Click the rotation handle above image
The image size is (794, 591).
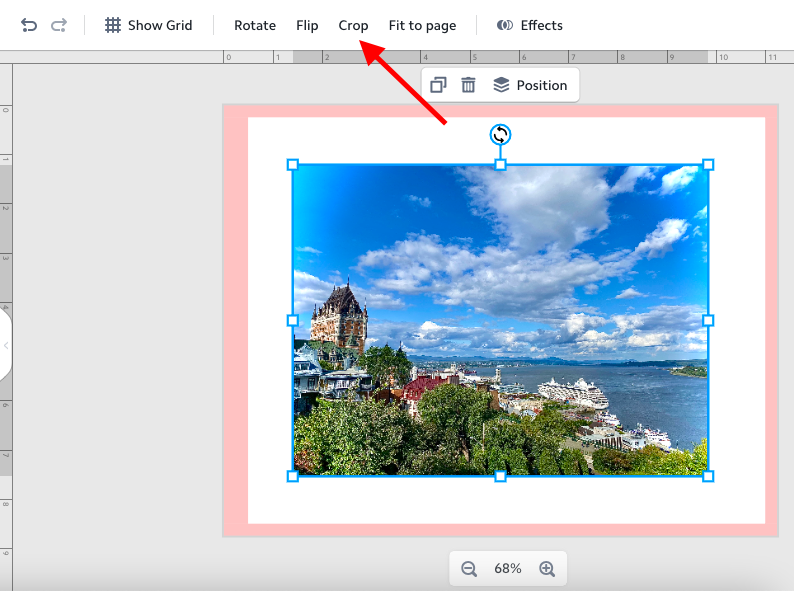tap(500, 135)
